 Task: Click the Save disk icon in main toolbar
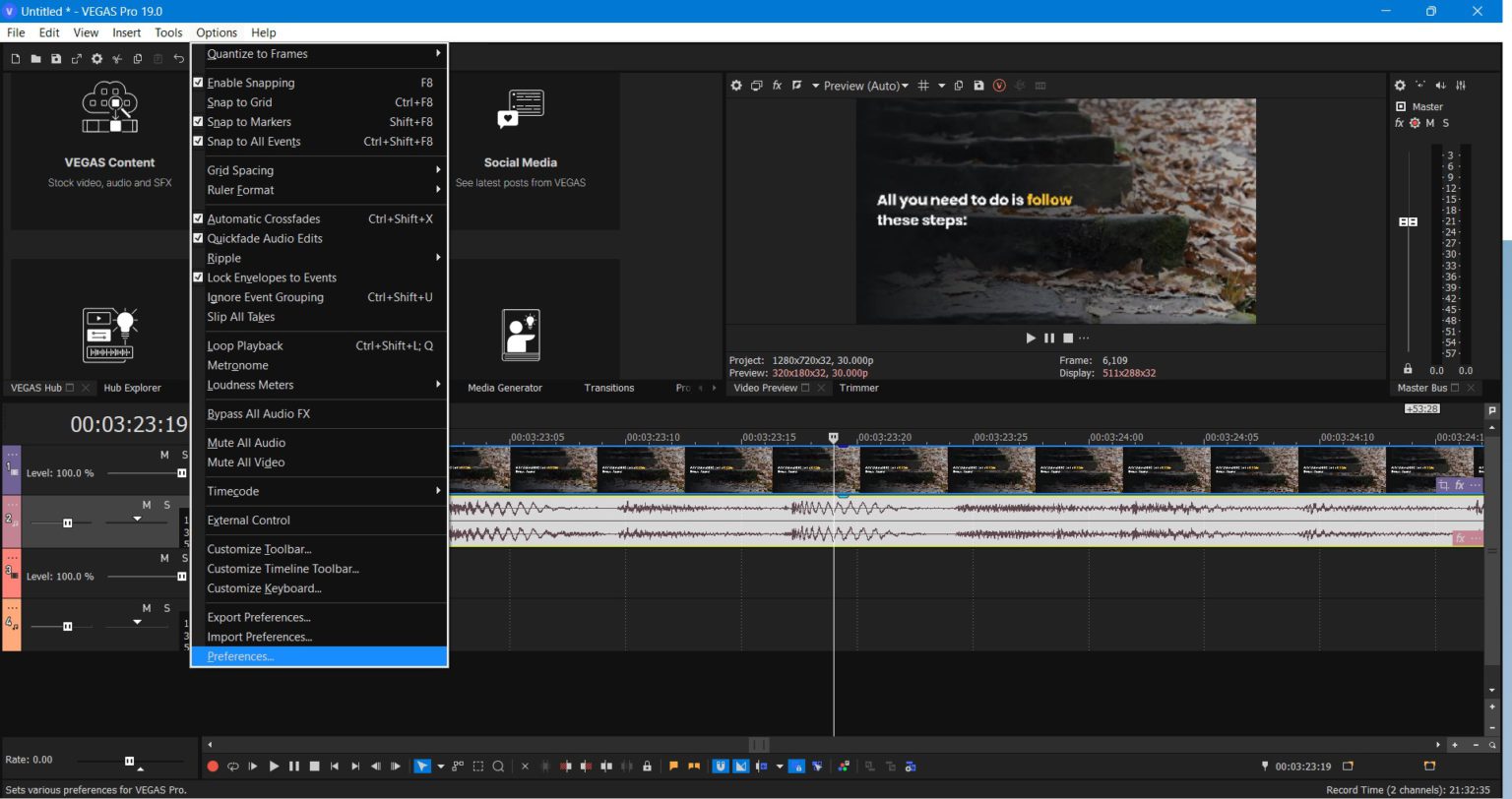pos(56,59)
